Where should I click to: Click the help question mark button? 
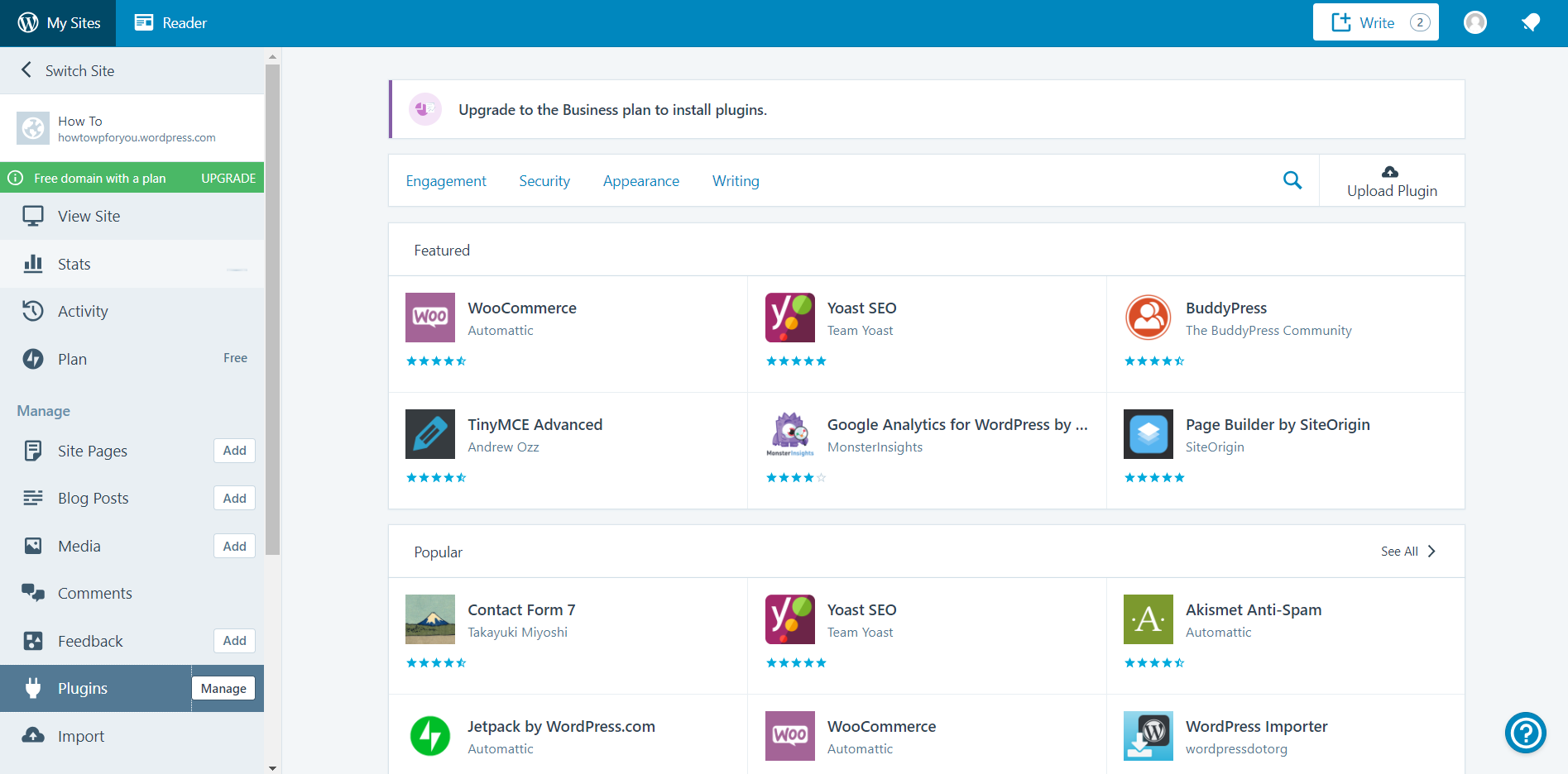(1526, 733)
